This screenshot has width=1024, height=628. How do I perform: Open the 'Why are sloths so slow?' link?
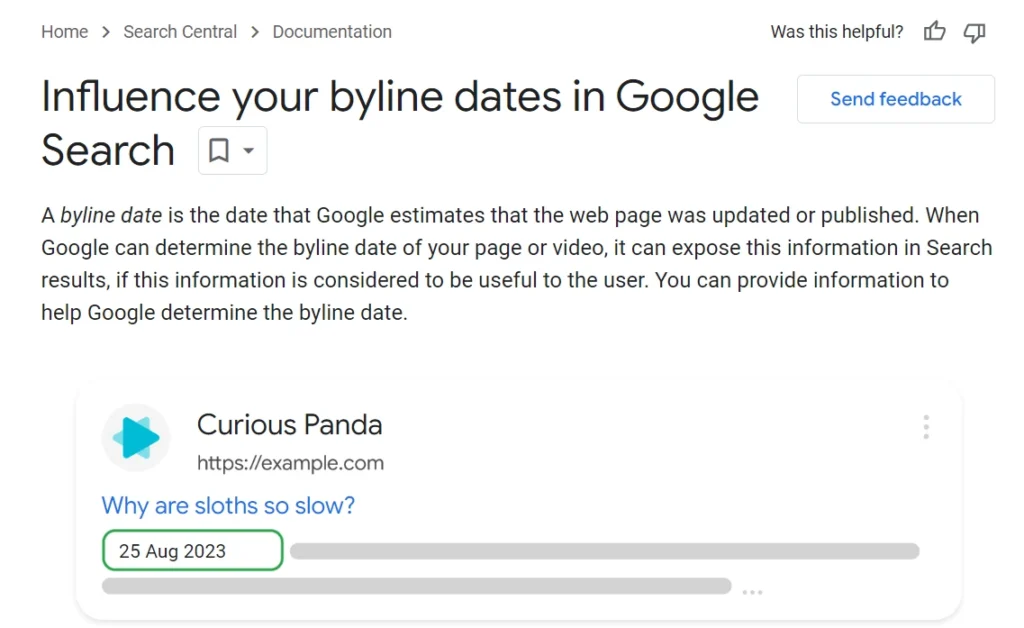coord(228,505)
